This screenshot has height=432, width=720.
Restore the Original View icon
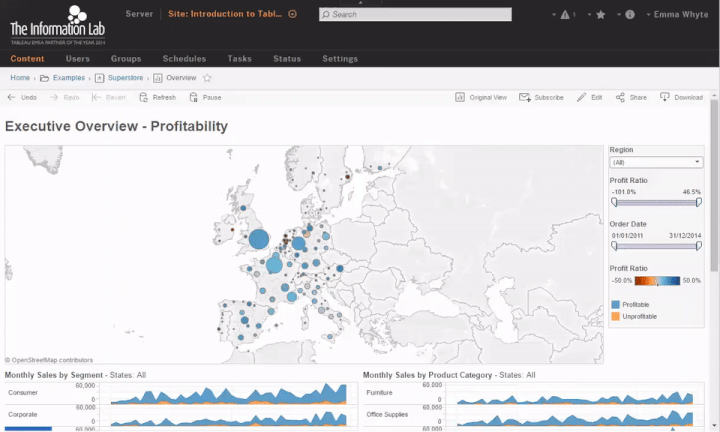tap(460, 97)
